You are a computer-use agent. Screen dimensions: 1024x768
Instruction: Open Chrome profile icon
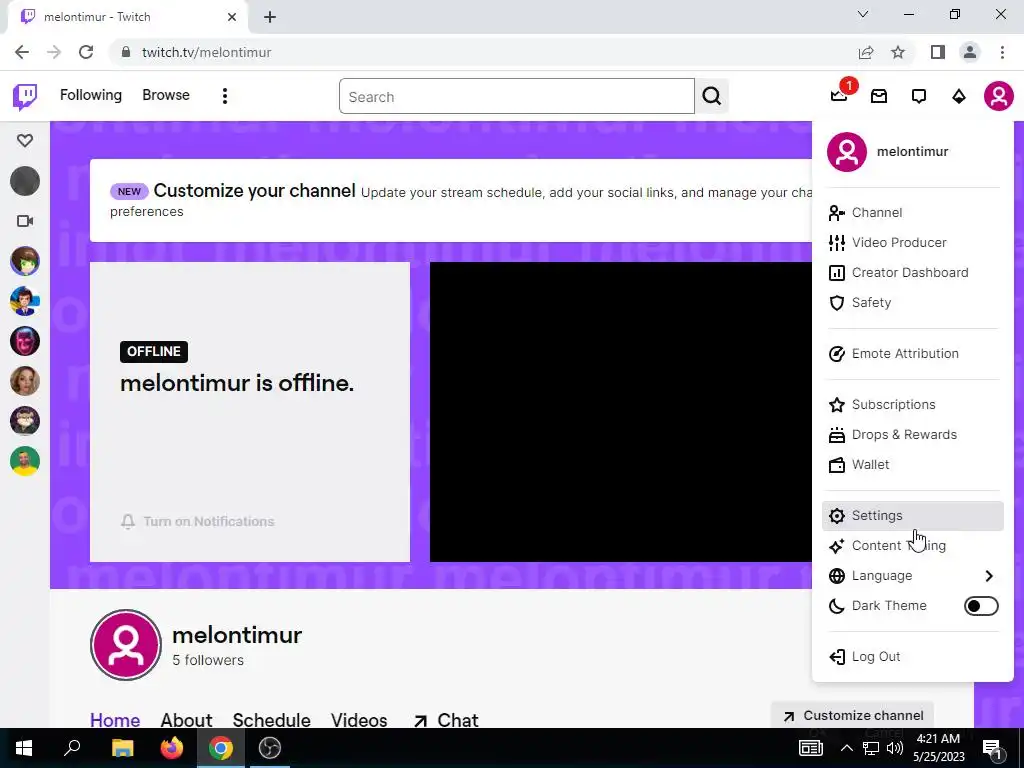pyautogui.click(x=970, y=52)
